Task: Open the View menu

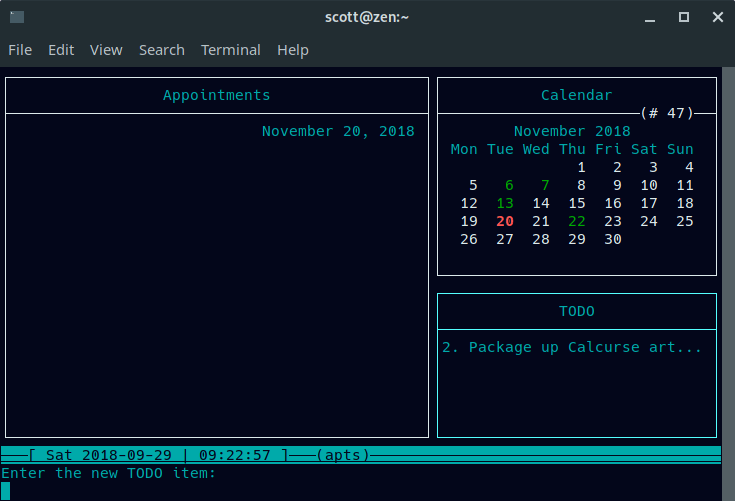Action: (106, 50)
